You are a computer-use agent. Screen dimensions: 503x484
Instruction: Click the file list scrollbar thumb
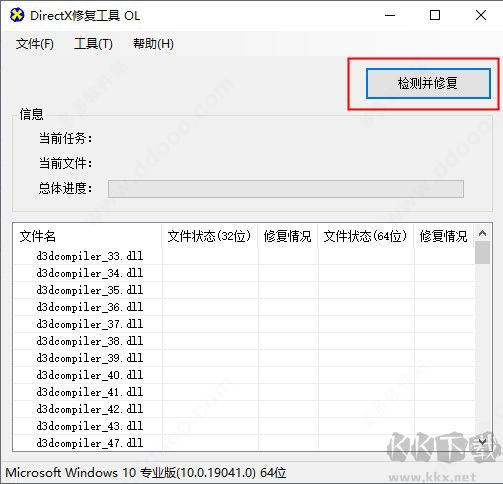click(482, 253)
